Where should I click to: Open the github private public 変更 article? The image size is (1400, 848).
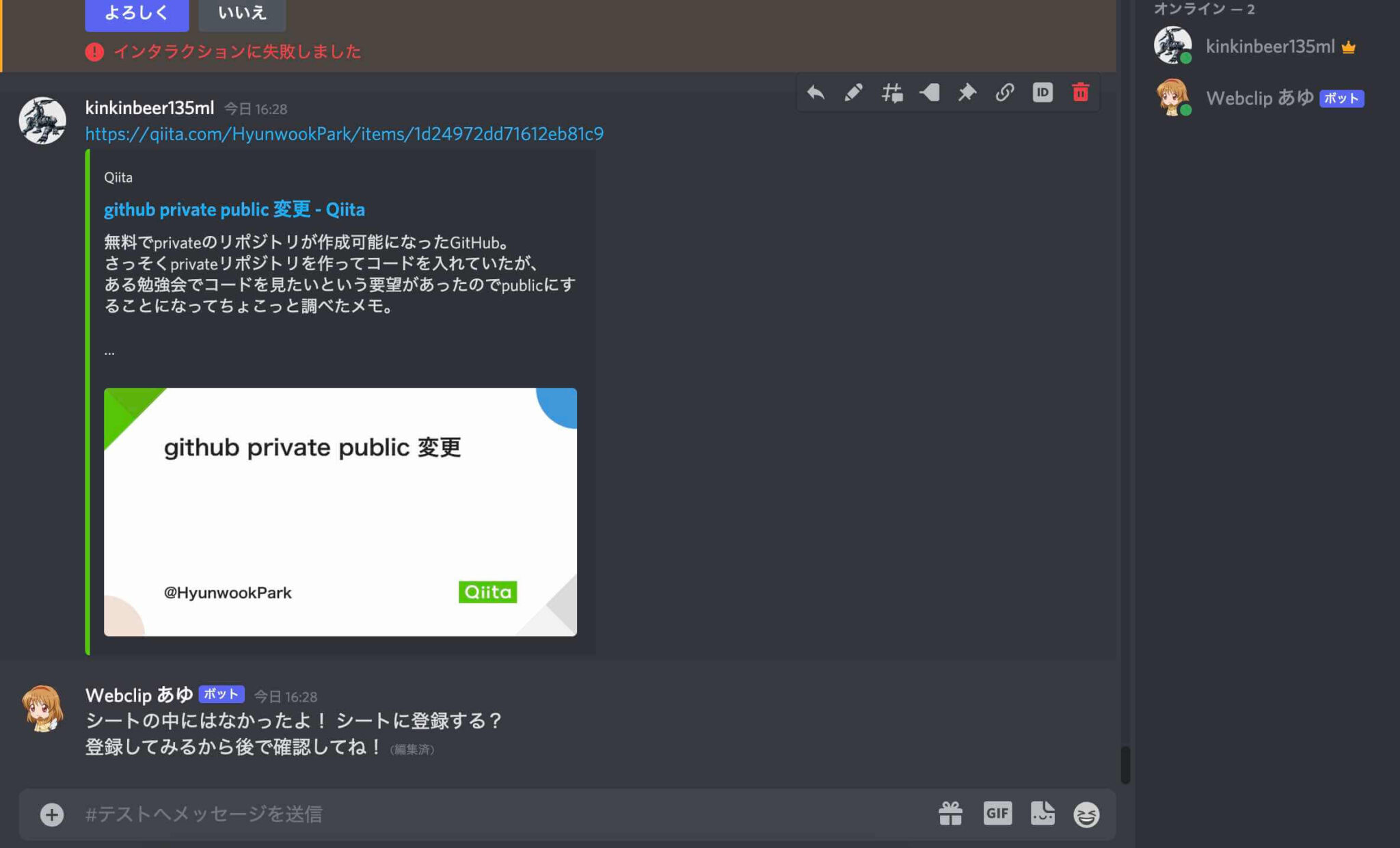pyautogui.click(x=234, y=209)
